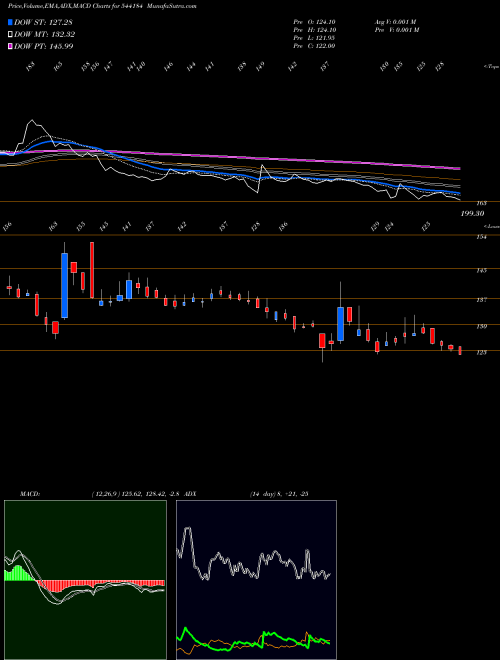Click the 154 price axis label
The width and height of the screenshot is (500, 660).
tap(482, 237)
